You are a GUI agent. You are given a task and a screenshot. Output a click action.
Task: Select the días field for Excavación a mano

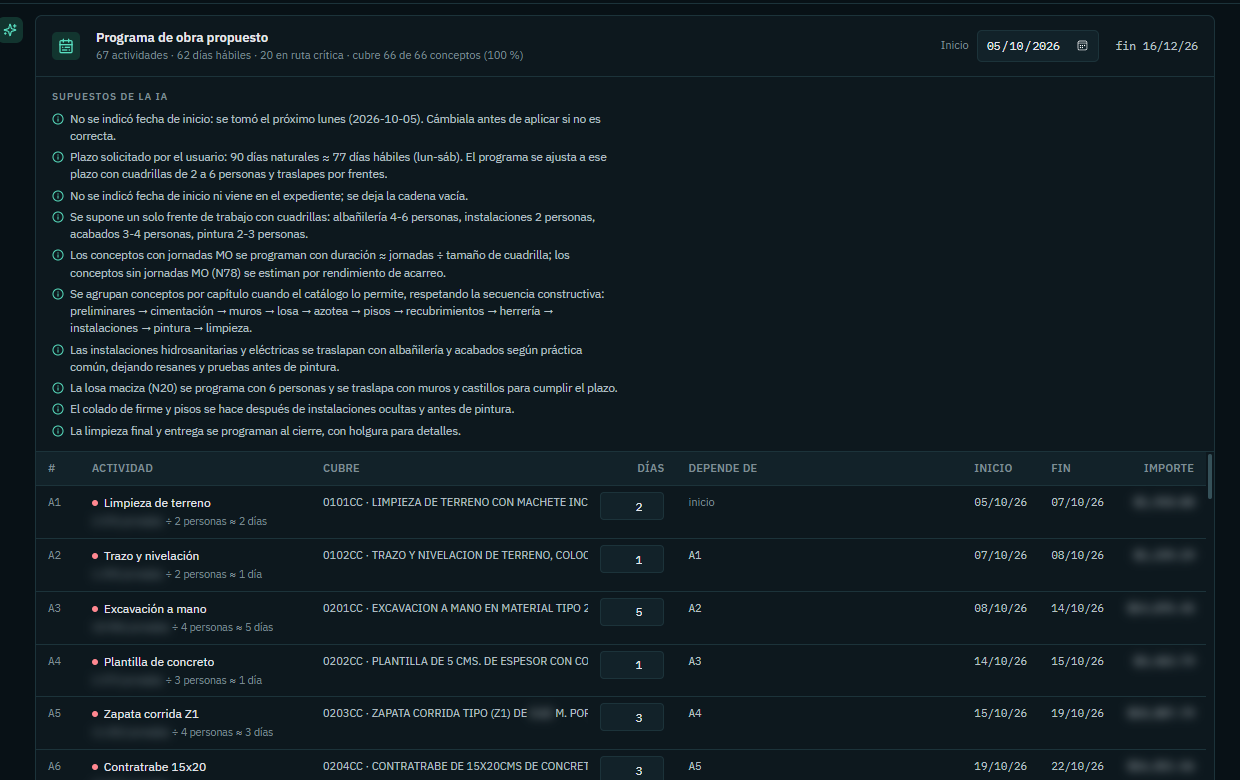pos(632,612)
